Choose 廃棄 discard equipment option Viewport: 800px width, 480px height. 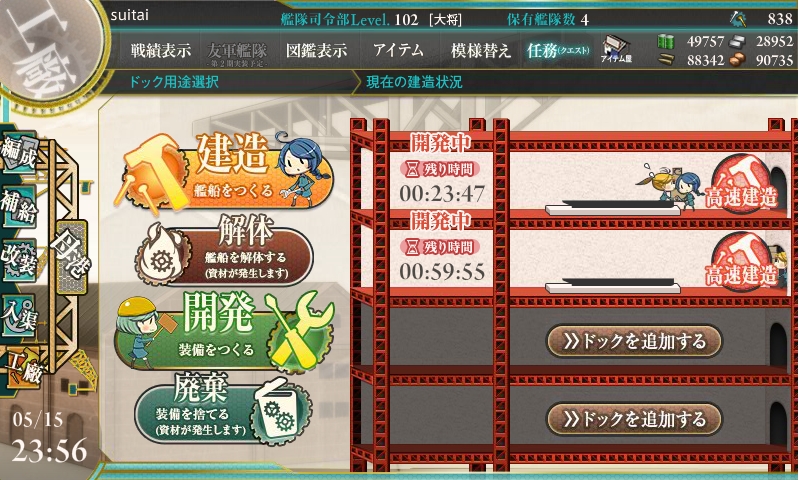[x=223, y=410]
